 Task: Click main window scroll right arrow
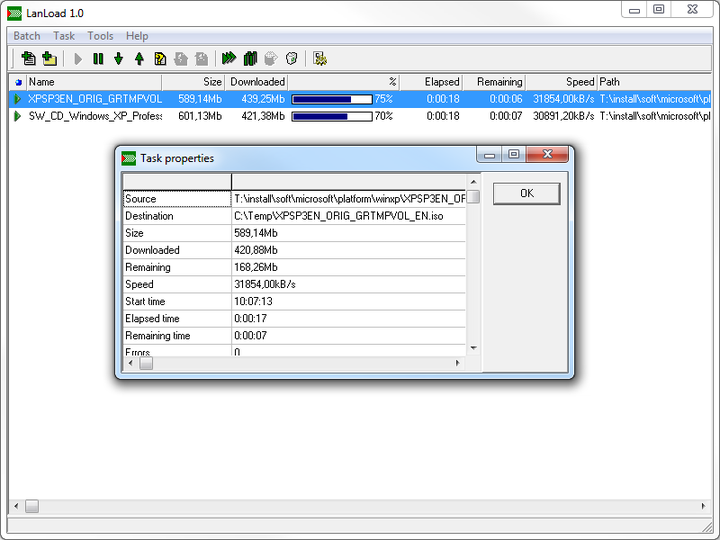pyautogui.click(x=703, y=506)
